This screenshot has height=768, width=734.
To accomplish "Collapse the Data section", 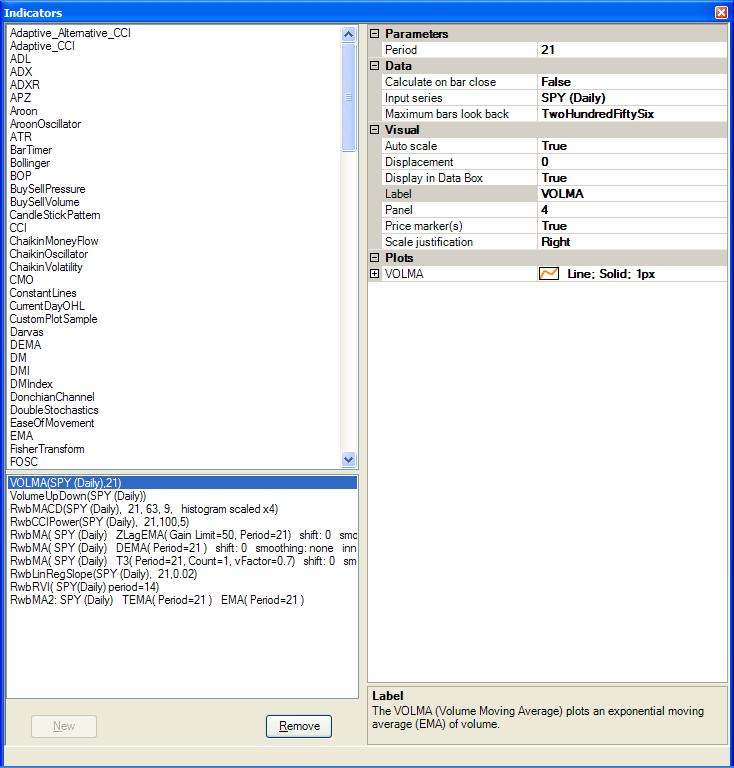I will [375, 66].
